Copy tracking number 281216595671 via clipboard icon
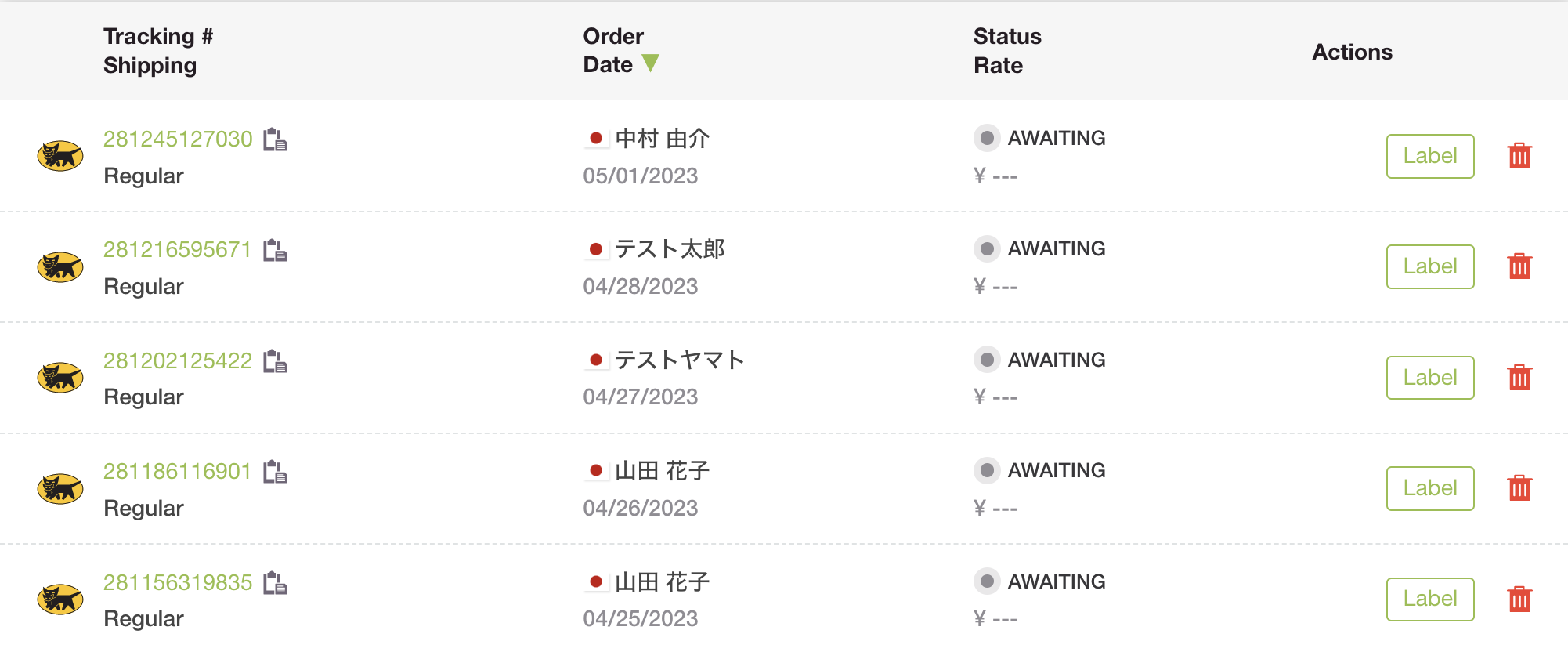Screen dimensions: 1568x652 pyautogui.click(x=275, y=250)
